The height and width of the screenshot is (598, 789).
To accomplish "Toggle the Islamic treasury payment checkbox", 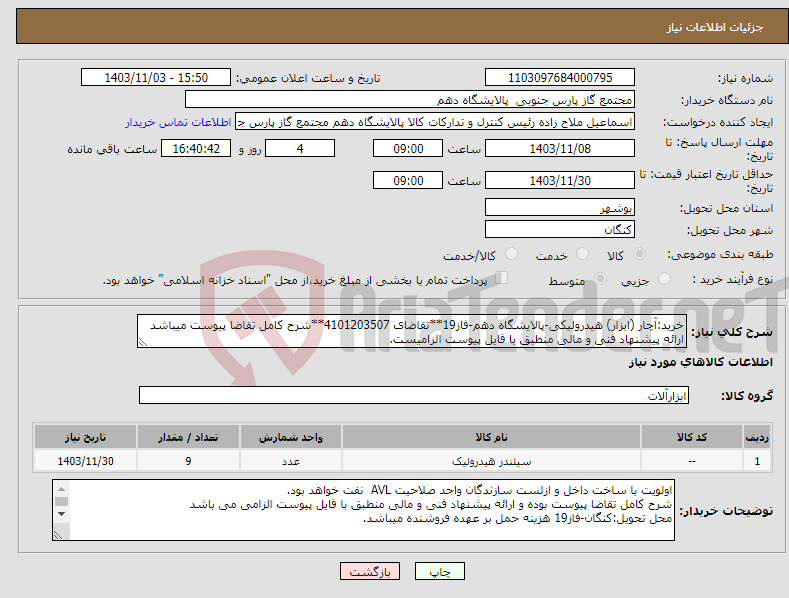I will point(501,278).
